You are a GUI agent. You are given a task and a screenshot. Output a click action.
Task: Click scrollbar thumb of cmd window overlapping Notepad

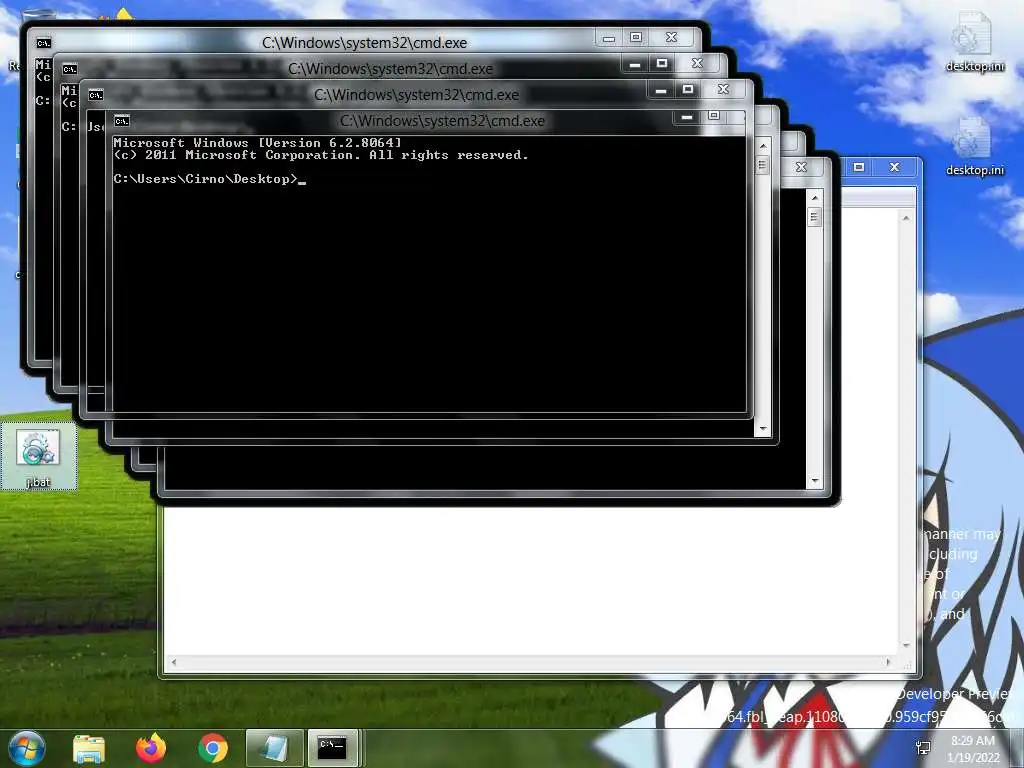(814, 217)
